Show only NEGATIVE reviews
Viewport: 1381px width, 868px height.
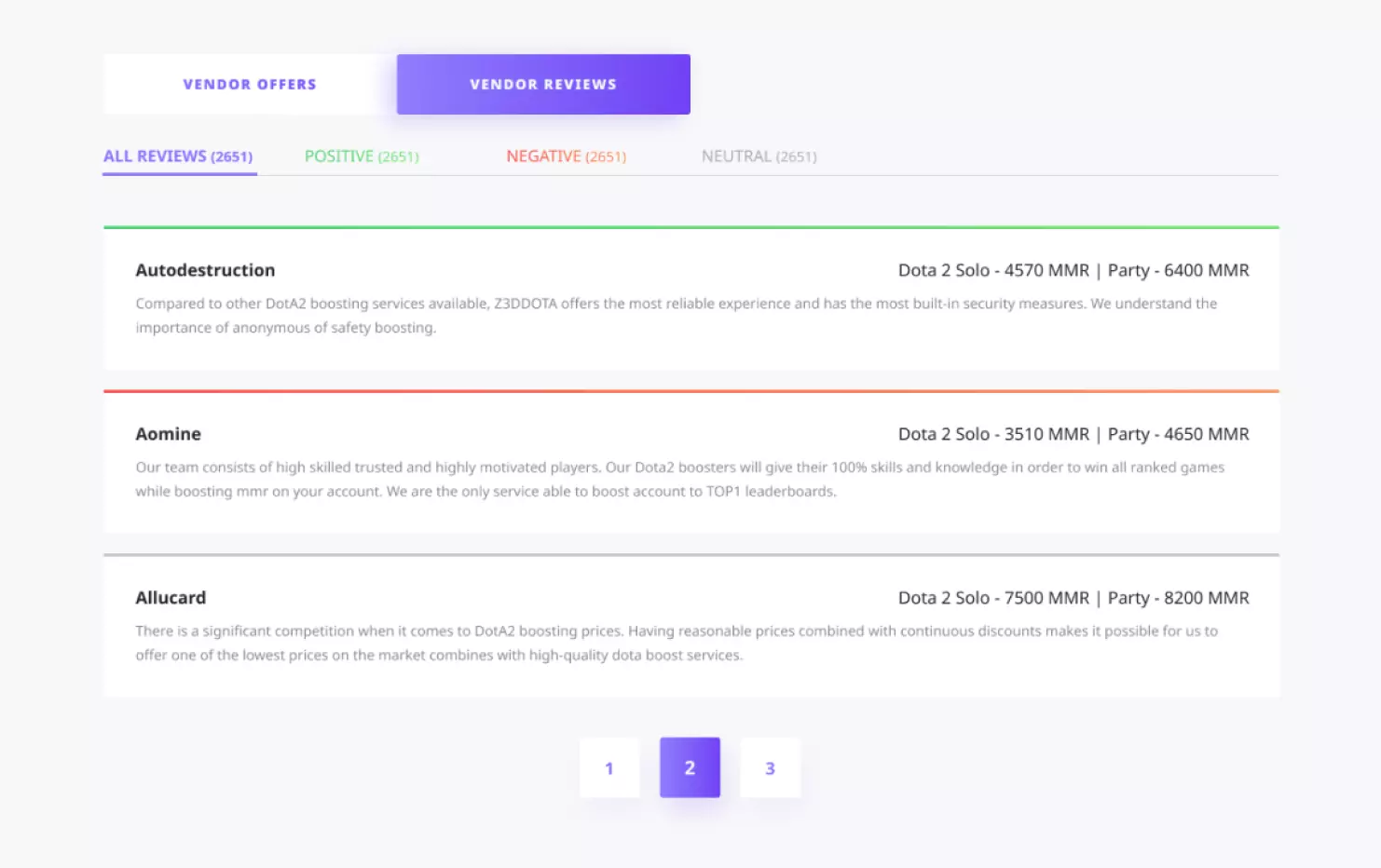point(566,156)
